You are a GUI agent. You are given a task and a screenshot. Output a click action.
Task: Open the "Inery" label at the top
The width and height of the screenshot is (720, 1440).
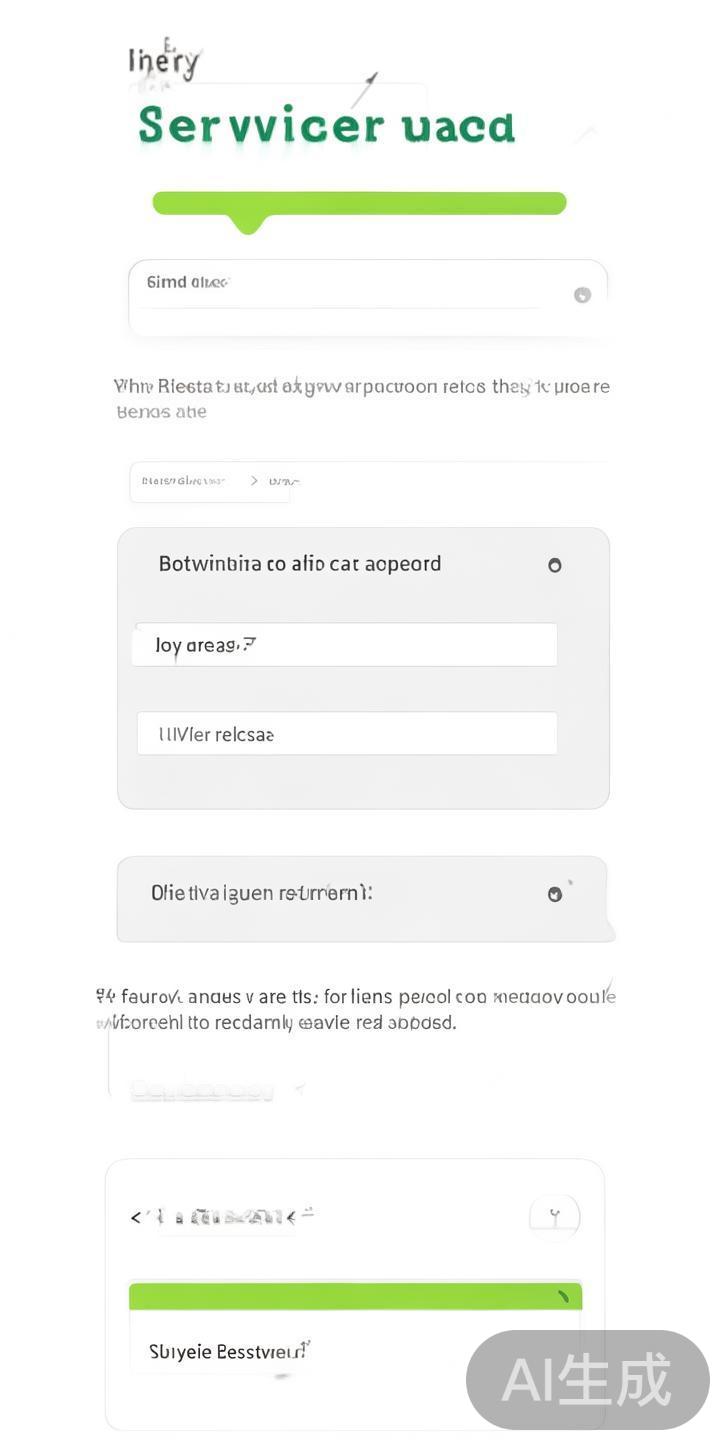(163, 62)
